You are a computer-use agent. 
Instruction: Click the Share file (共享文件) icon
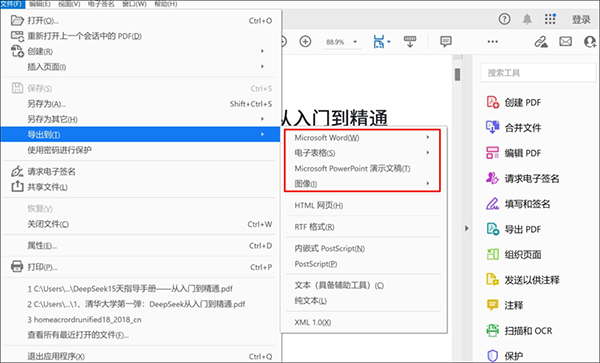coord(17,186)
